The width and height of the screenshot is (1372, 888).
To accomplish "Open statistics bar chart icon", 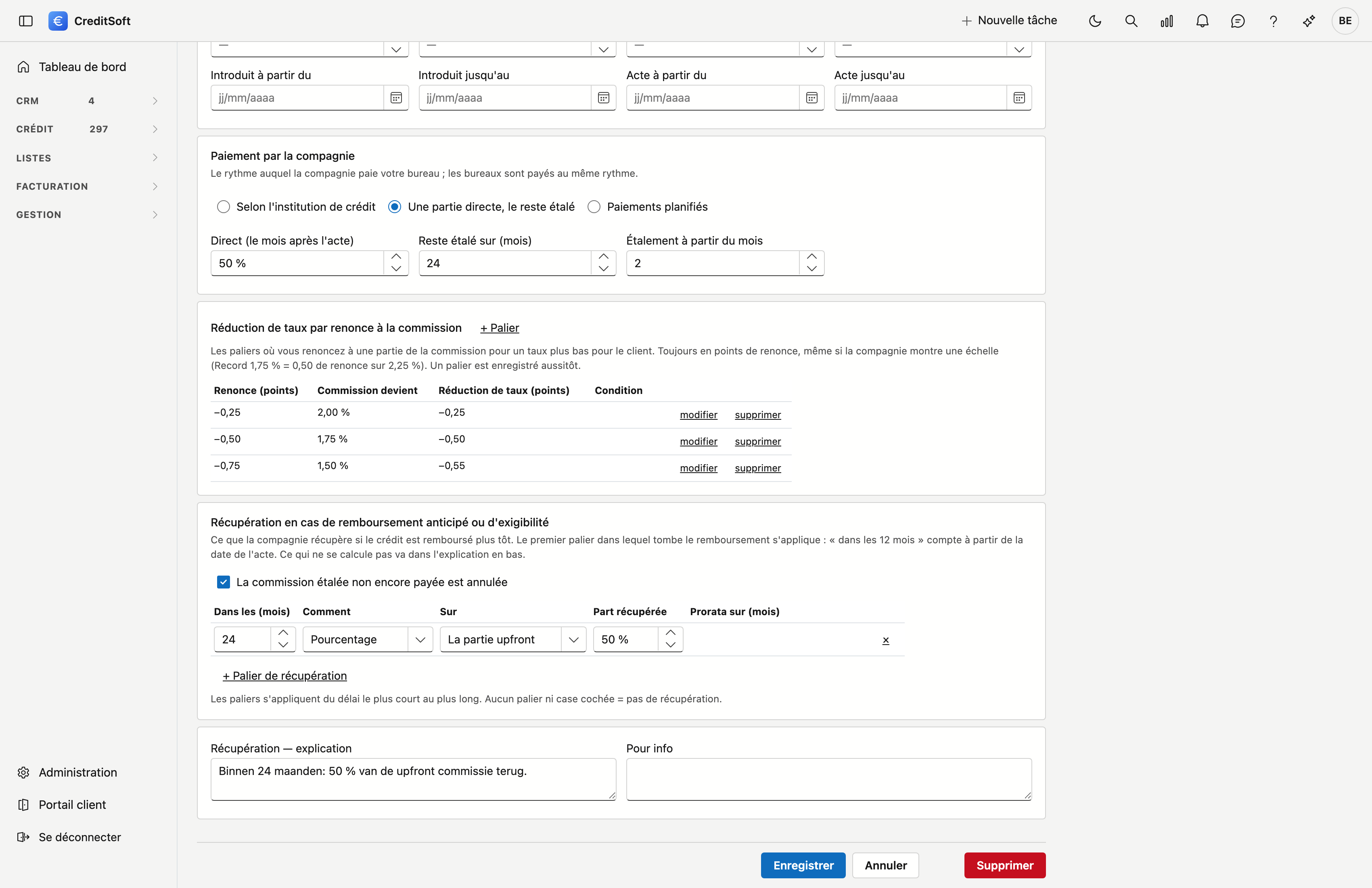I will tap(1167, 21).
